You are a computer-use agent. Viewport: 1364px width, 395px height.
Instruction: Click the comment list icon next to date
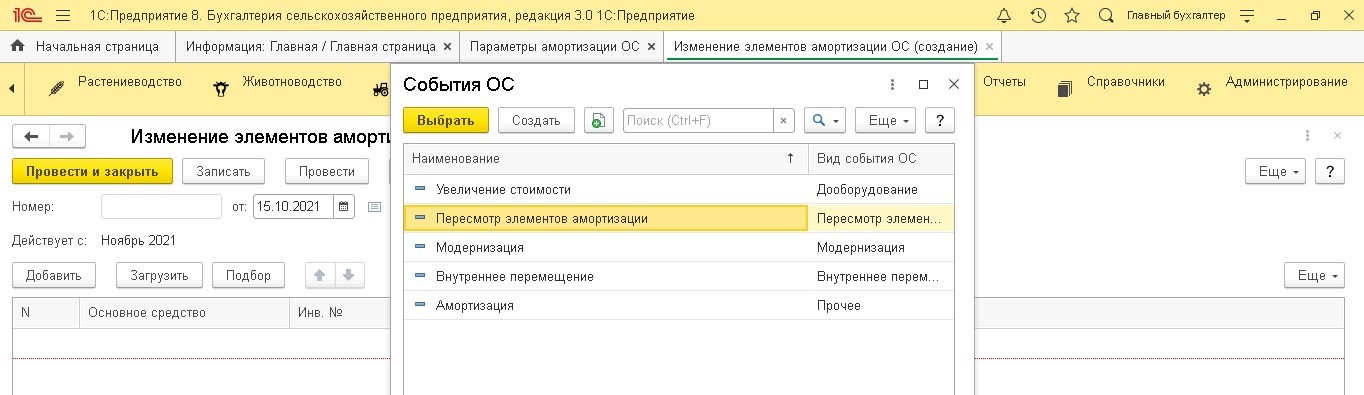click(375, 207)
